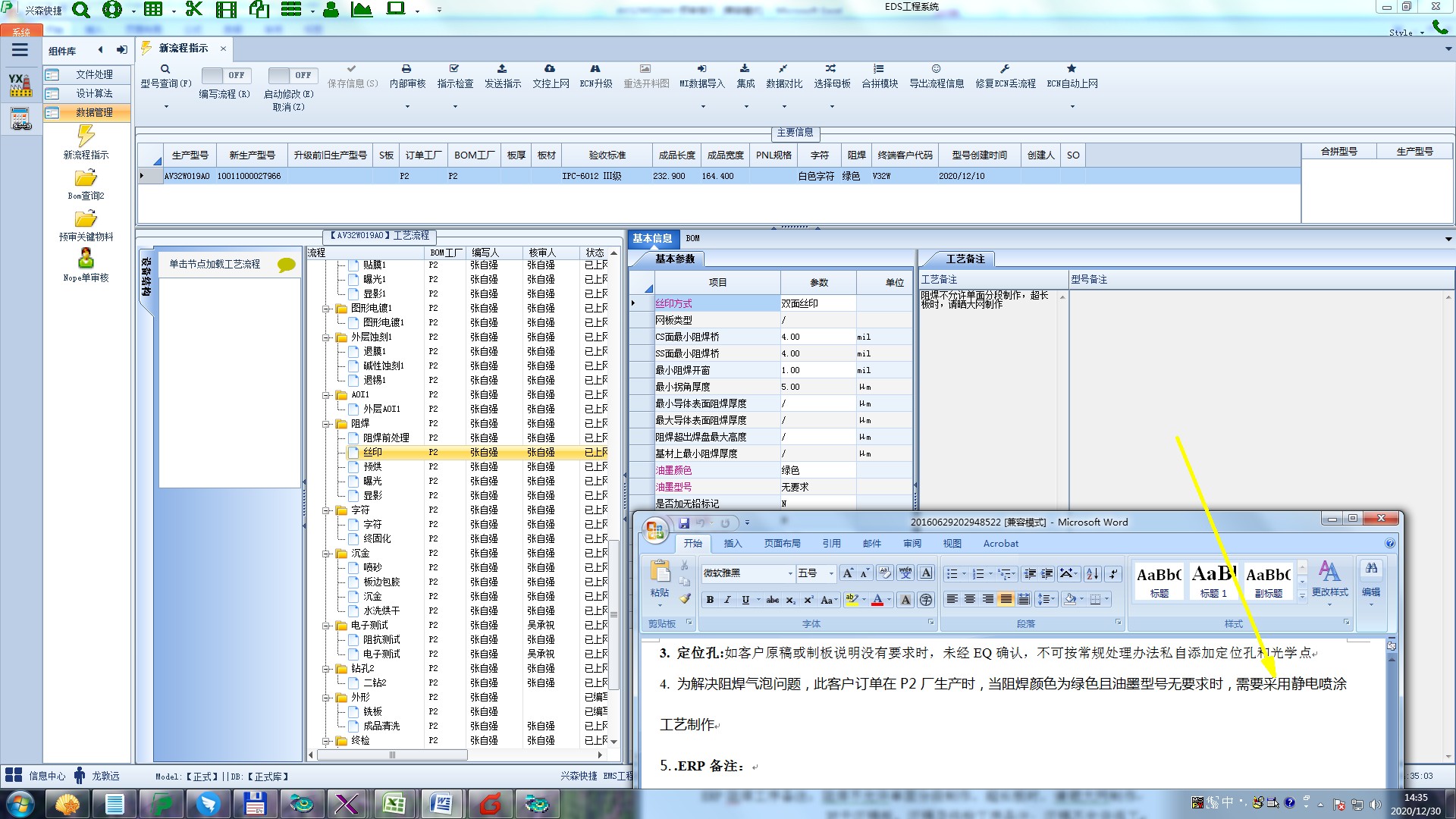Click the Bold button in Word ribbon

point(710,600)
